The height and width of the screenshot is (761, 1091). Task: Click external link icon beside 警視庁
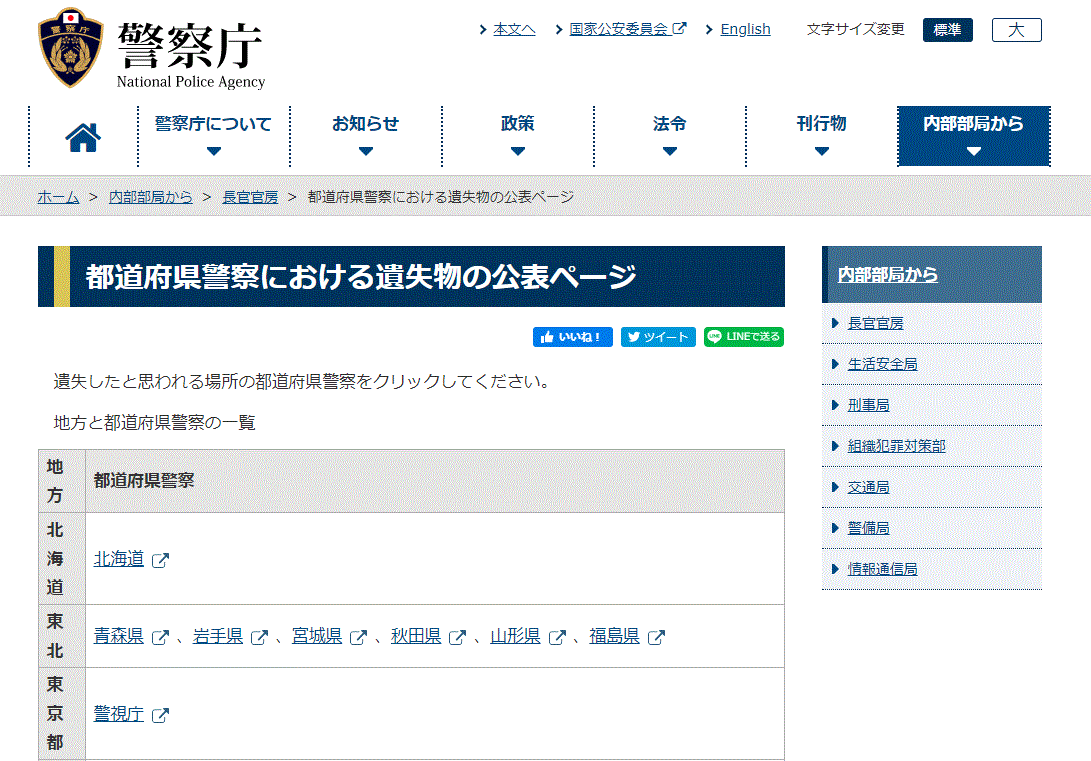(160, 715)
